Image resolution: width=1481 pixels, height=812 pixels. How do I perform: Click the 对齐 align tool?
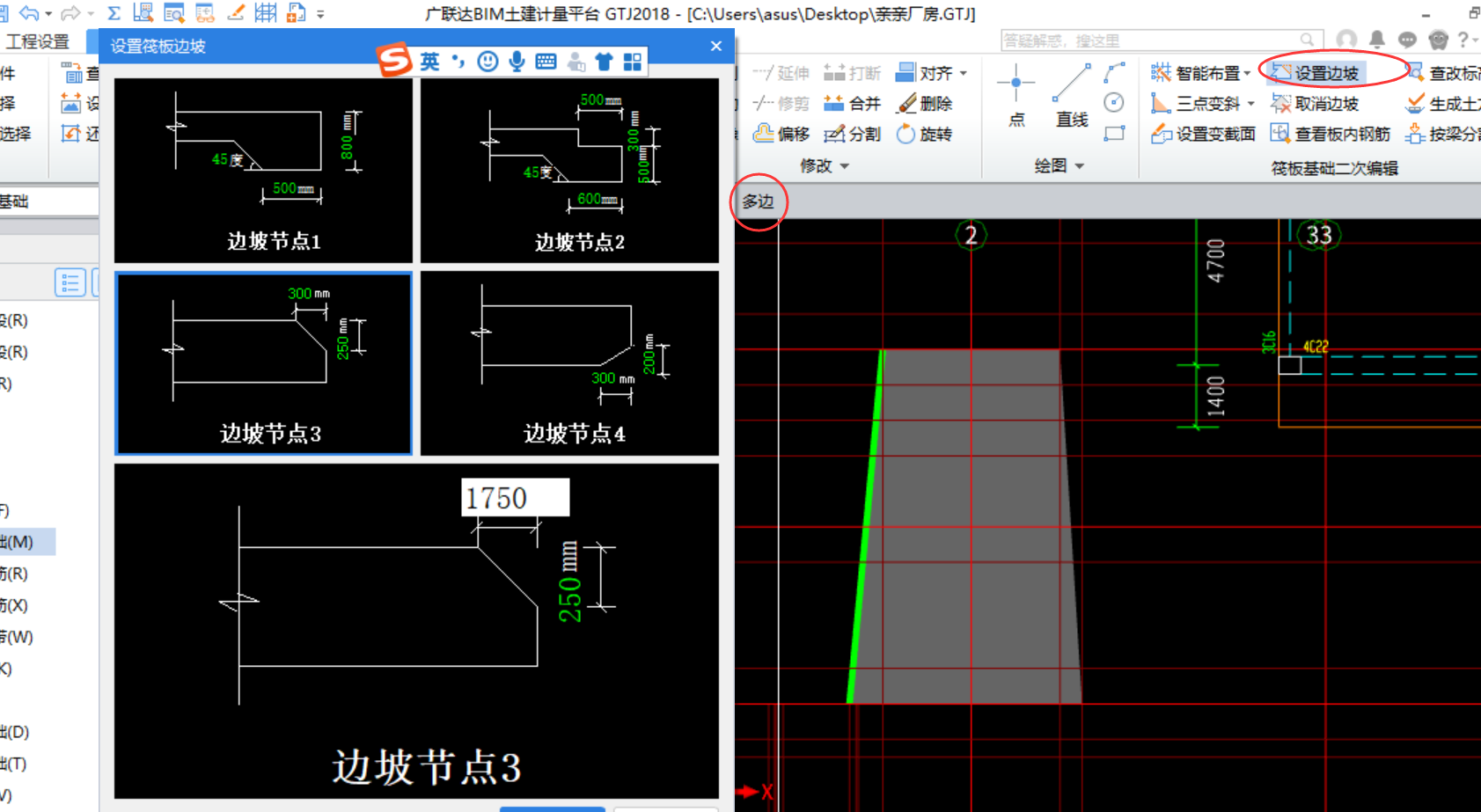click(x=925, y=73)
